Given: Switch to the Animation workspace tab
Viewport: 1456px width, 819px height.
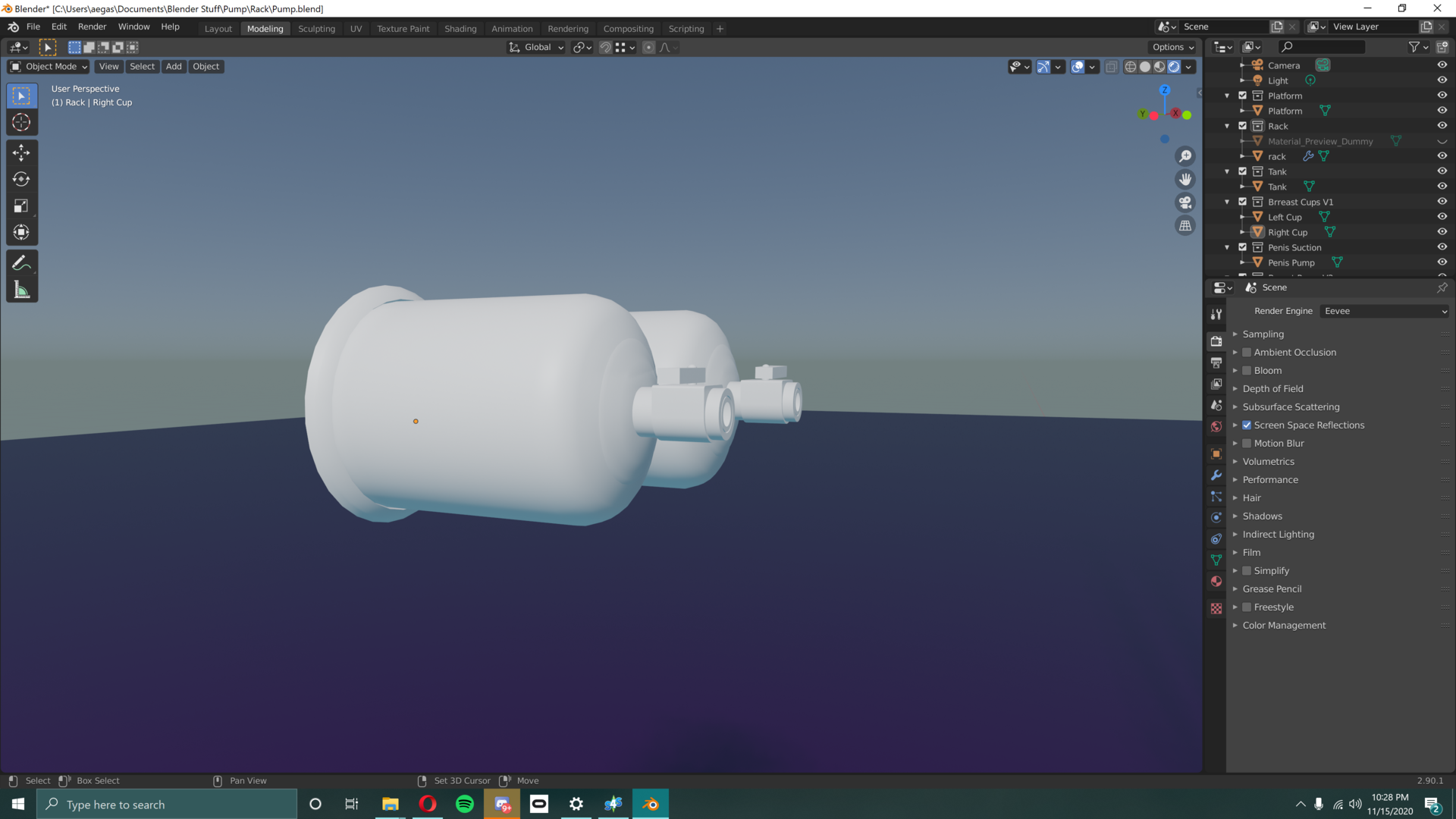Looking at the screenshot, I should coord(512,29).
